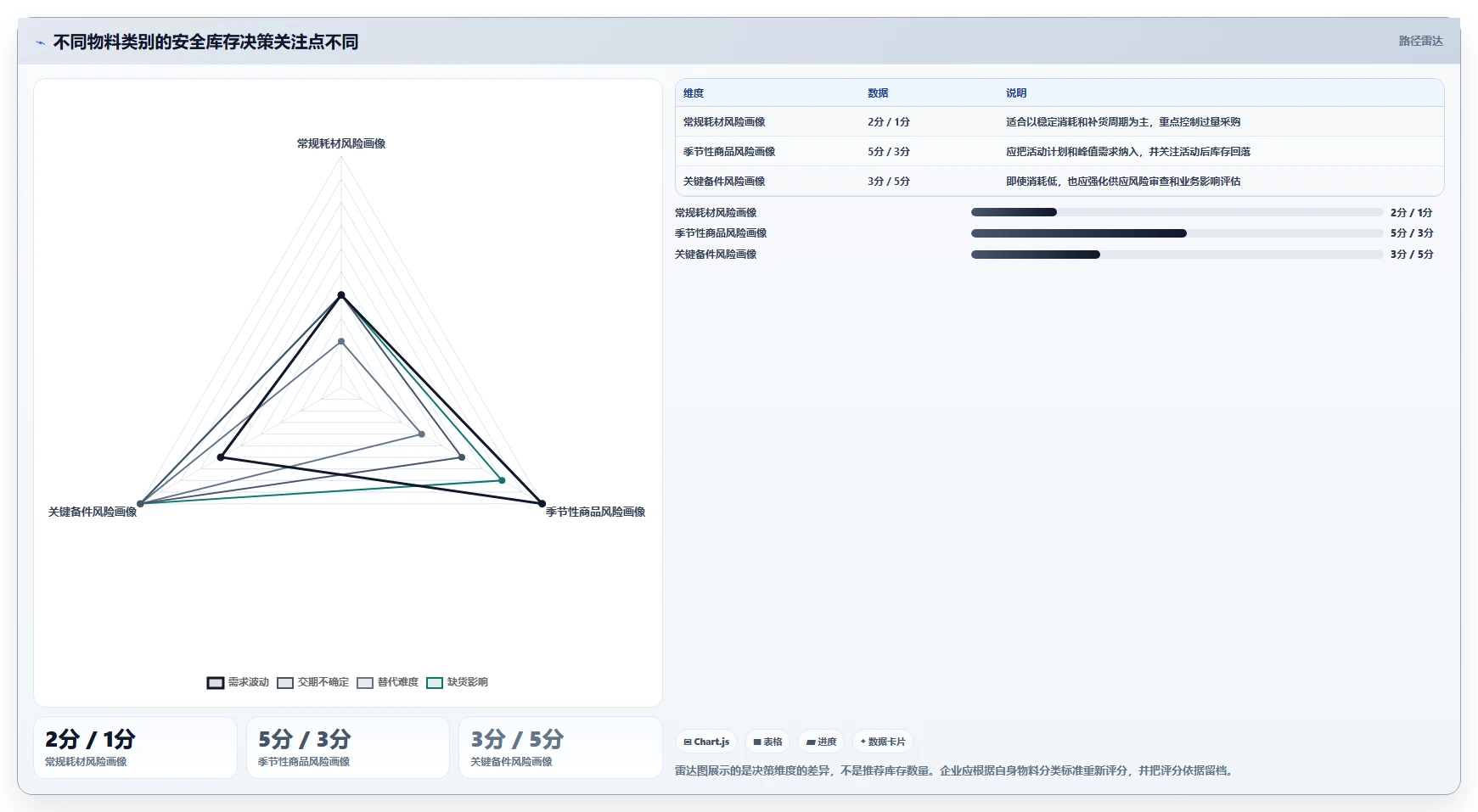The width and height of the screenshot is (1478, 812).
Task: Click the 替代难度 legend label
Action: coord(398,682)
